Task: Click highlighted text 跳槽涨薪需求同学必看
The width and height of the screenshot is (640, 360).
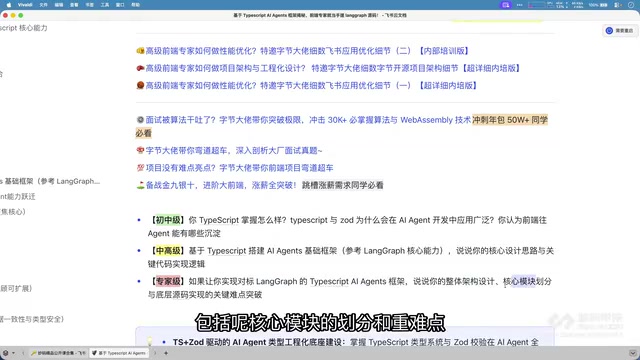Action: tap(343, 185)
